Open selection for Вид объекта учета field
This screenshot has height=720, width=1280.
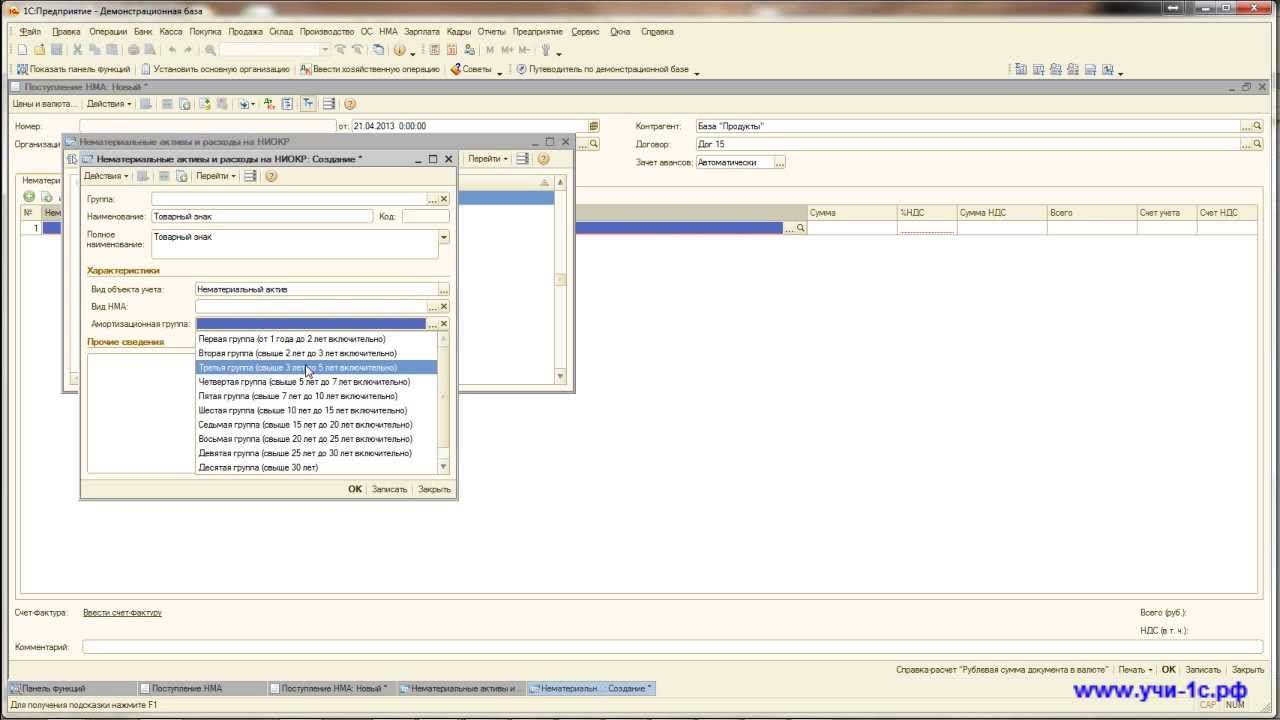tap(444, 290)
